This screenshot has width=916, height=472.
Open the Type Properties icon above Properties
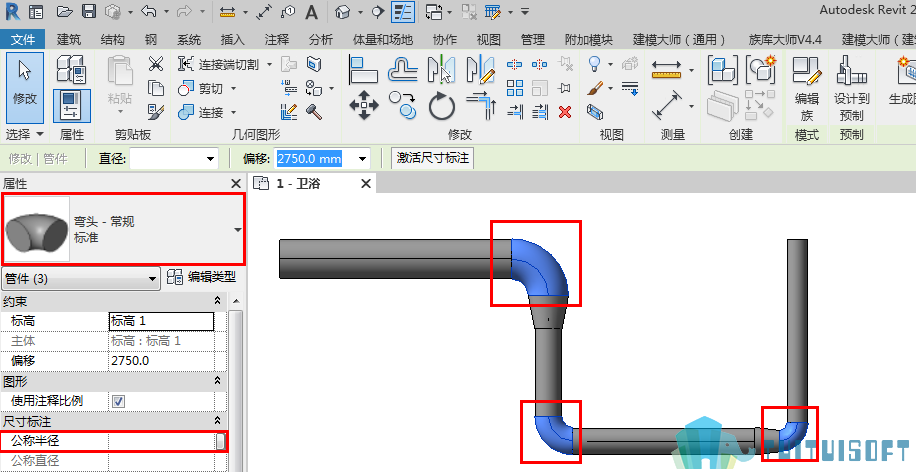72,69
